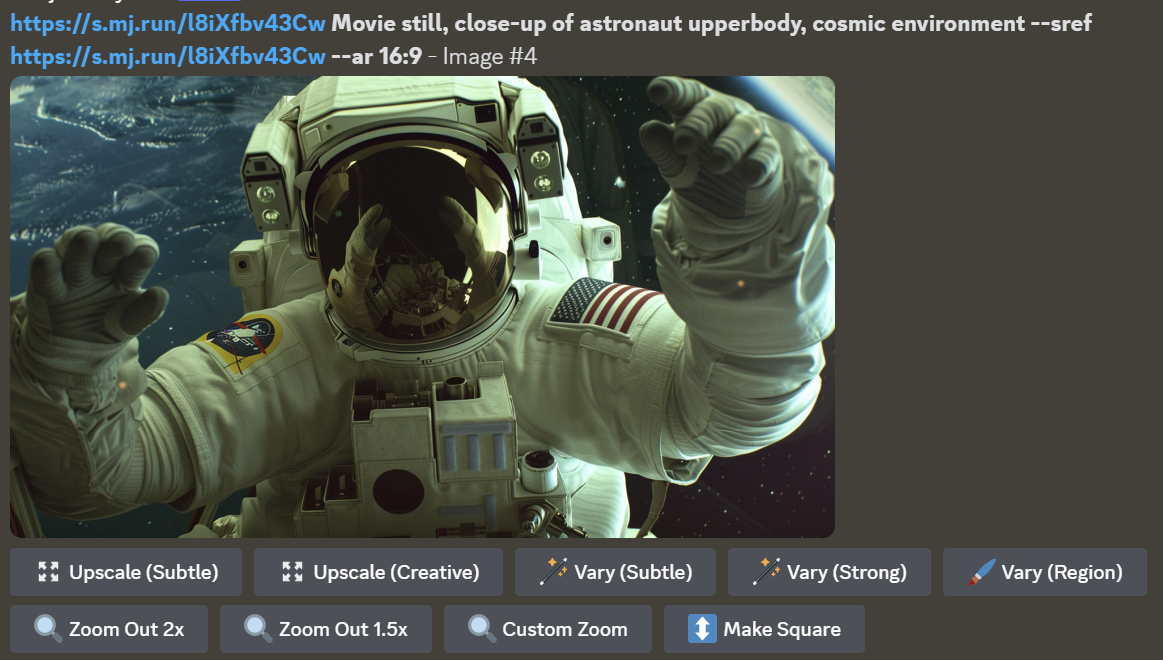Generate variations with the Vary (Strong) button
Viewport: 1163px width, 660px height.
[829, 572]
